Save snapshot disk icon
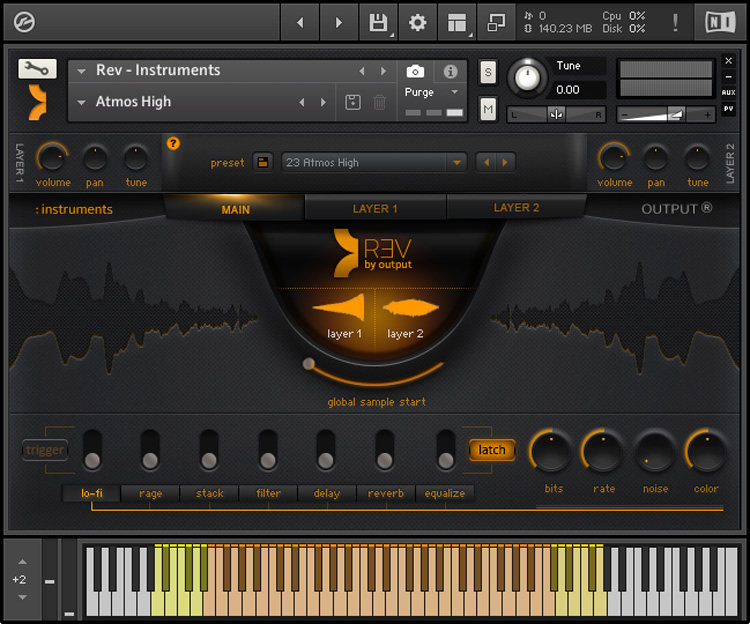The width and height of the screenshot is (750, 624). 353,102
